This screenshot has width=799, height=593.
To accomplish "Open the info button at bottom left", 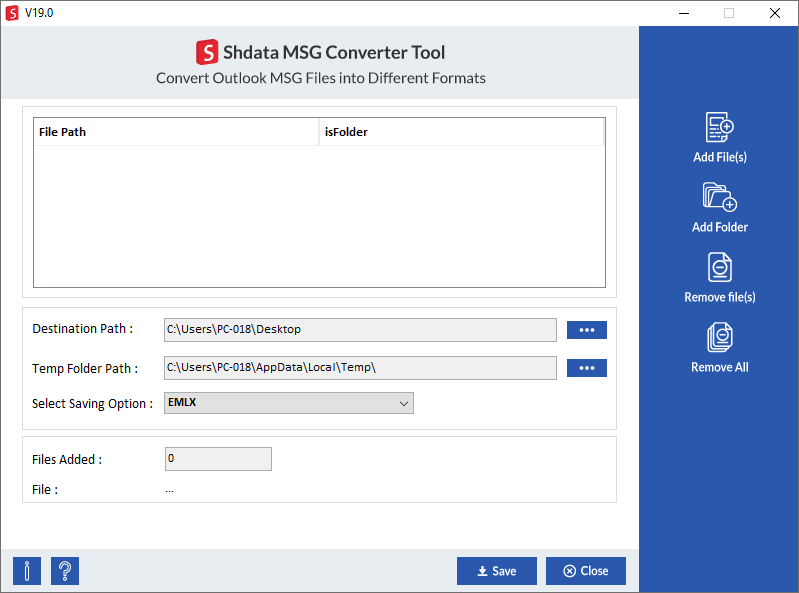I will click(x=26, y=571).
